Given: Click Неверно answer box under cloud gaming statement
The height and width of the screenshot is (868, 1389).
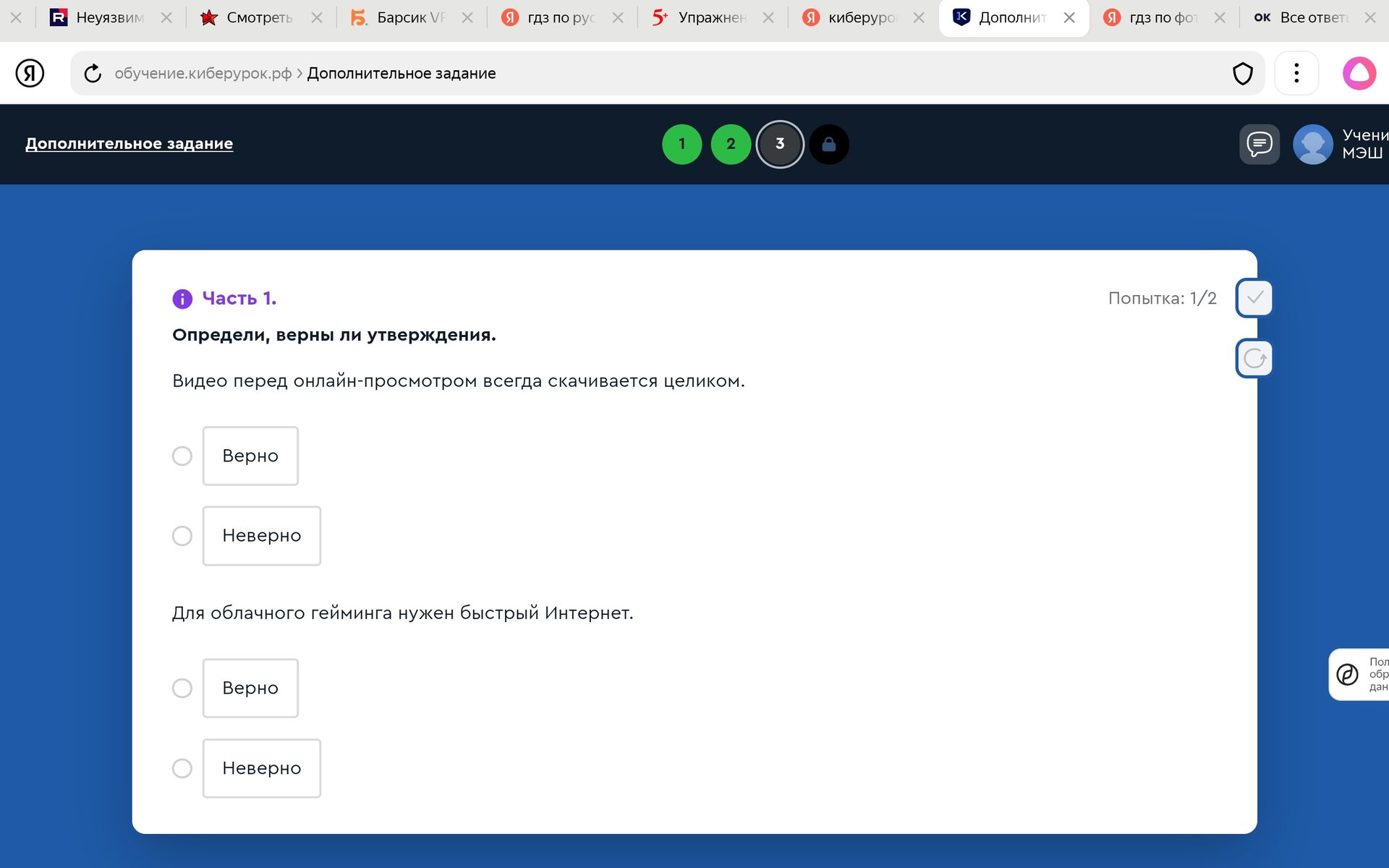Looking at the screenshot, I should 262,768.
